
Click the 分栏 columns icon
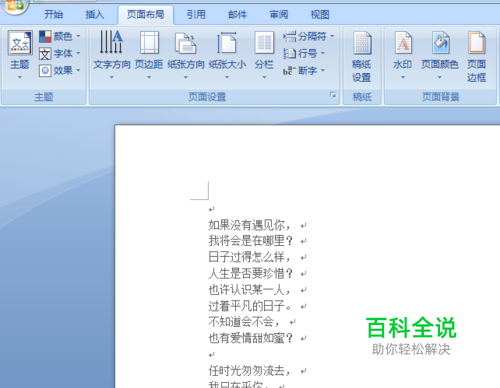click(x=264, y=42)
